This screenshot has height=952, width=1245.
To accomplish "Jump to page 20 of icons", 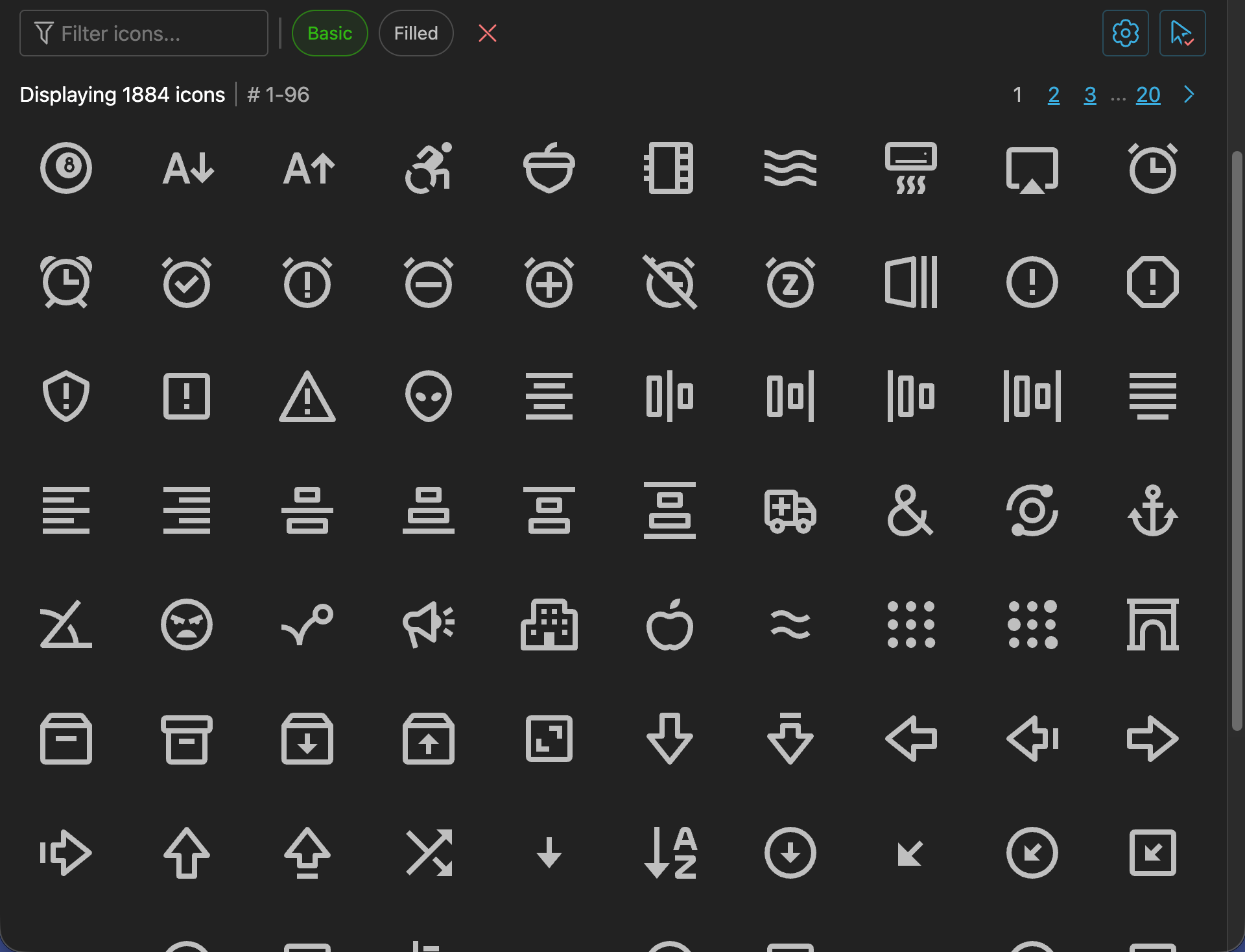I will click(x=1148, y=95).
